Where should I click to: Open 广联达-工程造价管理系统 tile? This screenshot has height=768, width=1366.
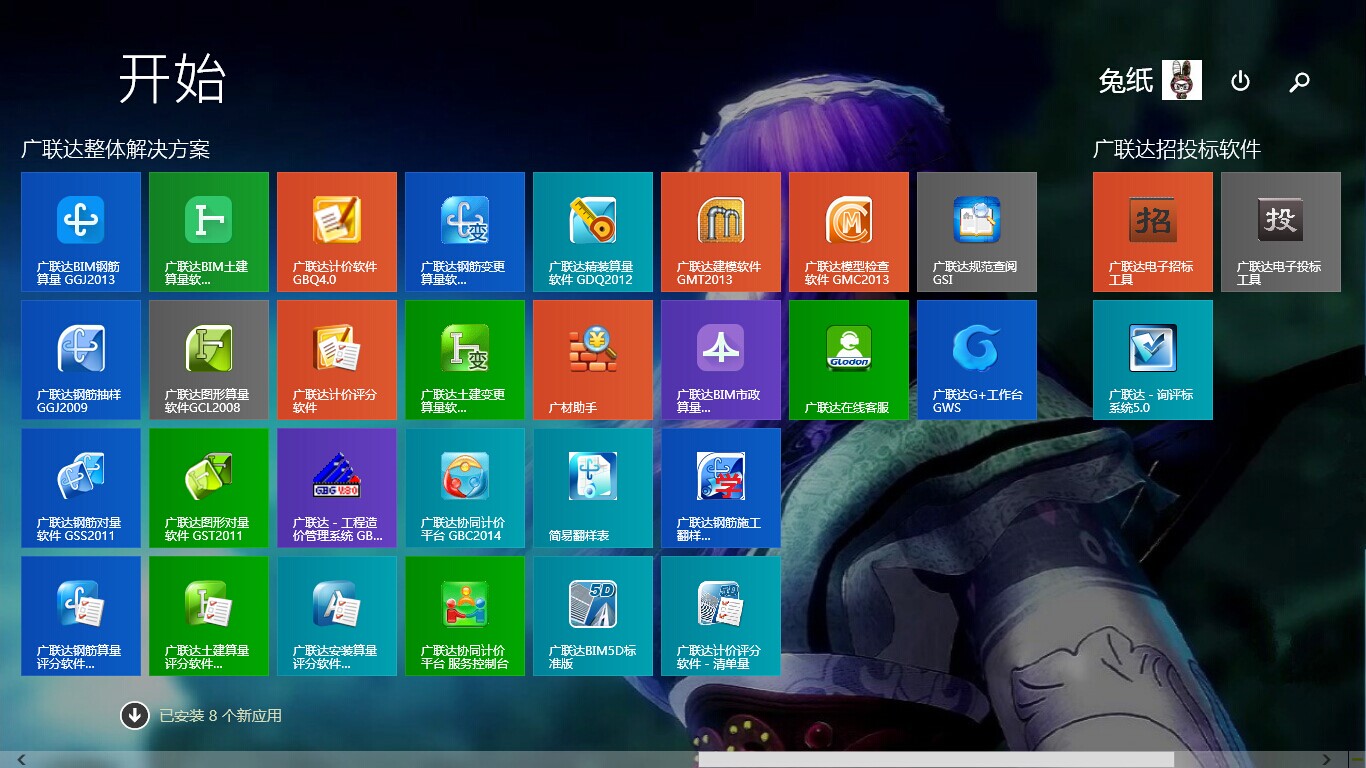coord(337,488)
